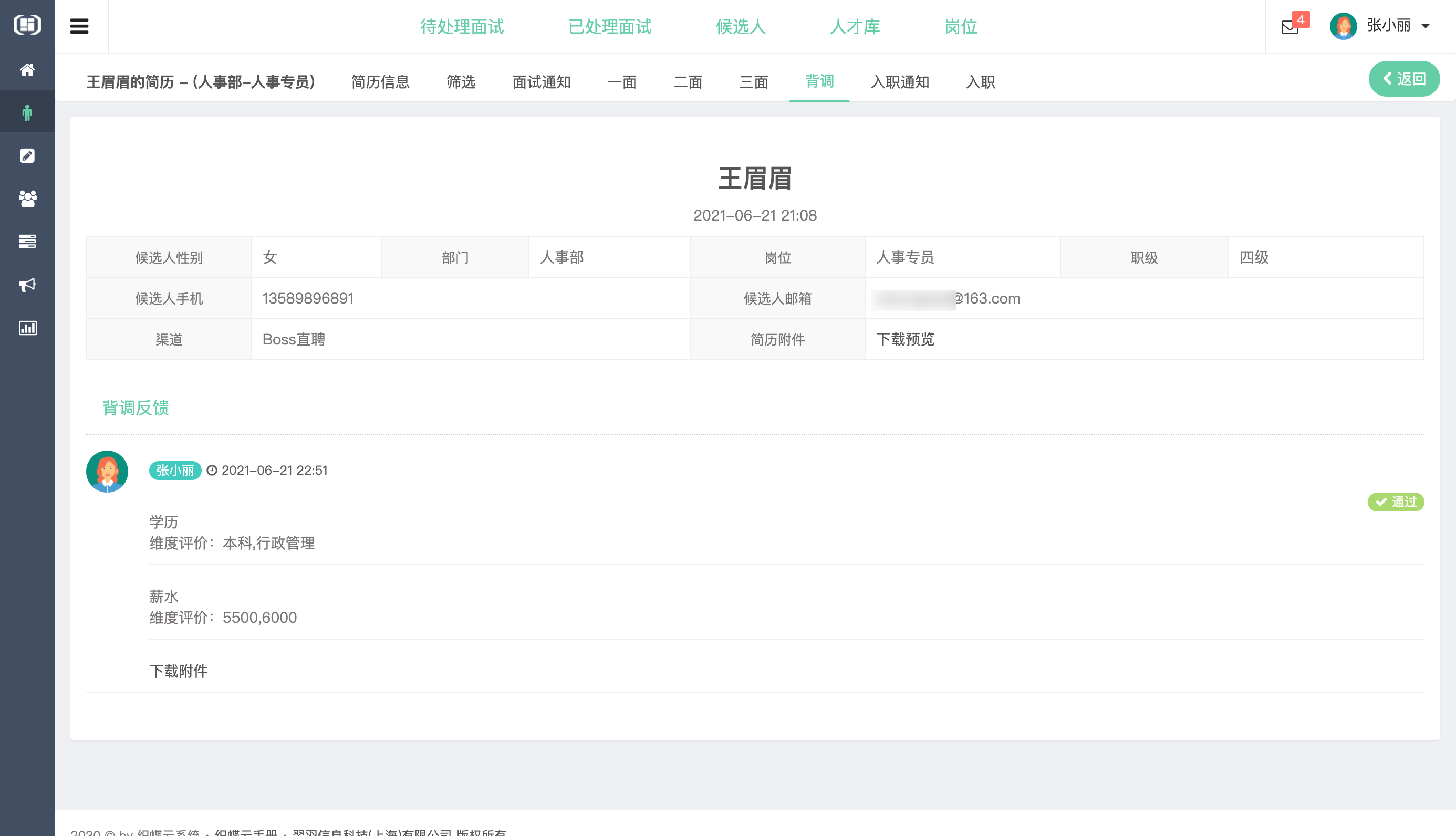
Task: Click 下载附件 under the feedback section
Action: [179, 671]
